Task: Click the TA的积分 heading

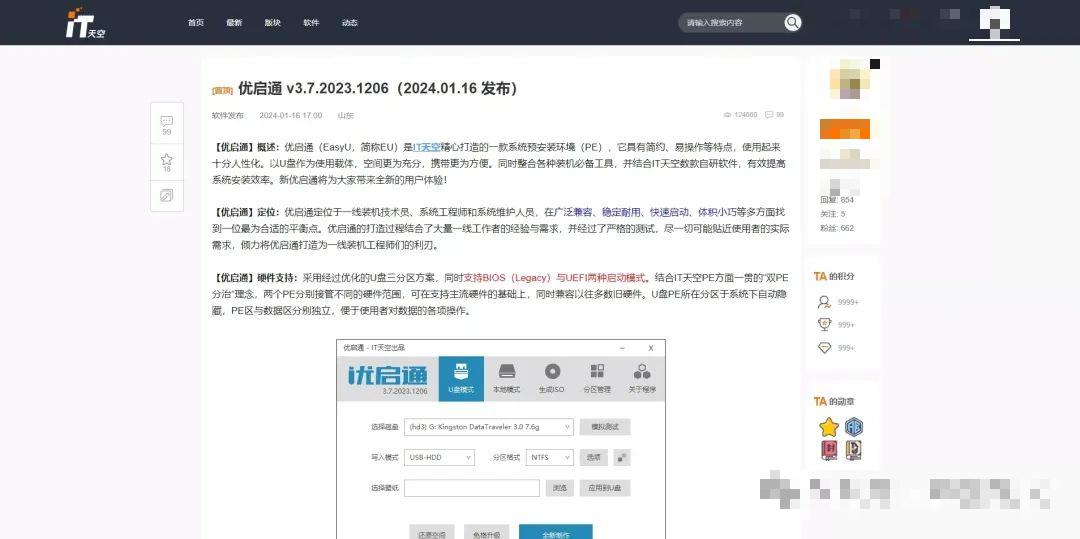Action: [833, 276]
